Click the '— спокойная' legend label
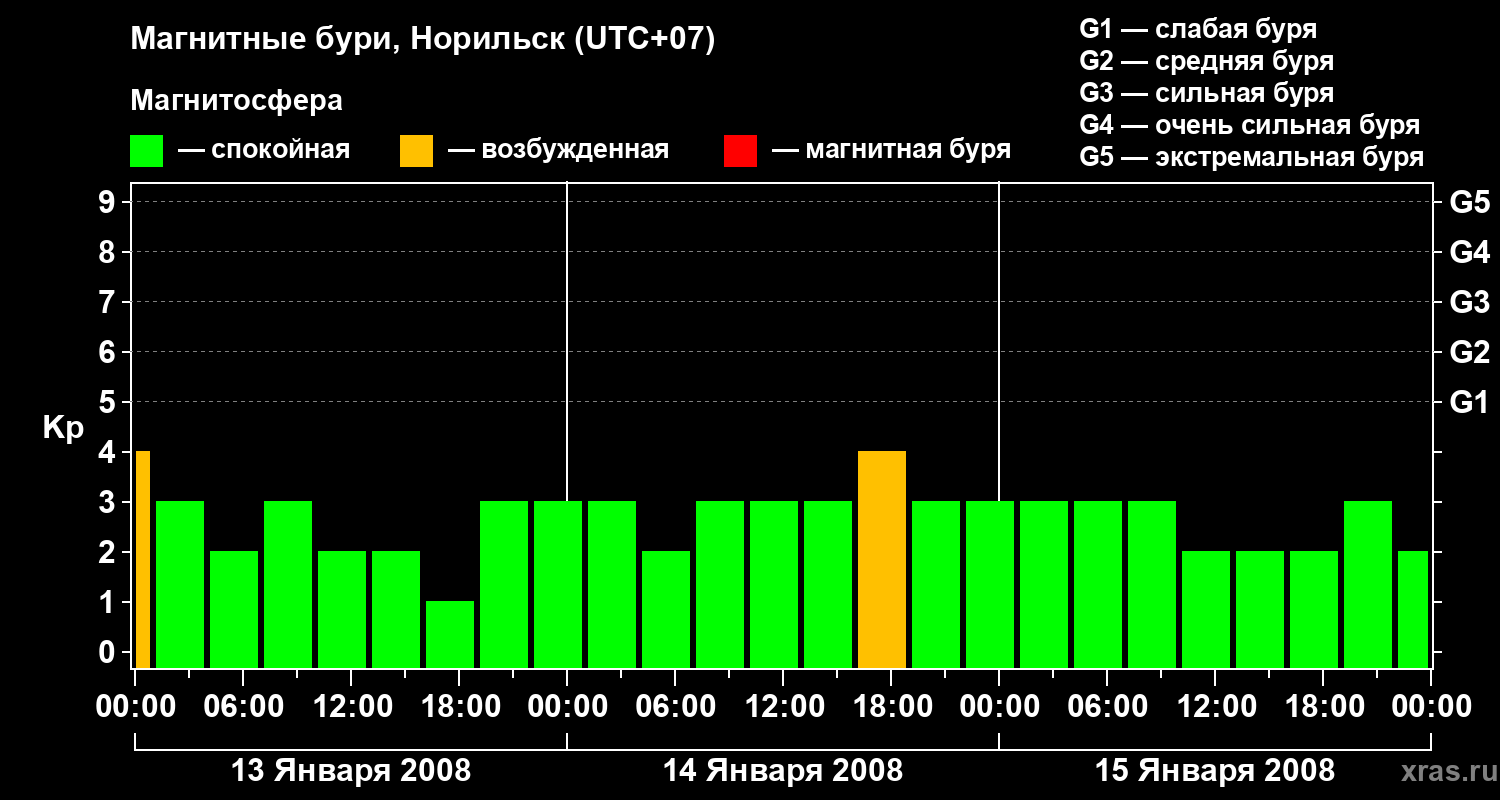Screen dimensions: 1500x800 pos(263,151)
